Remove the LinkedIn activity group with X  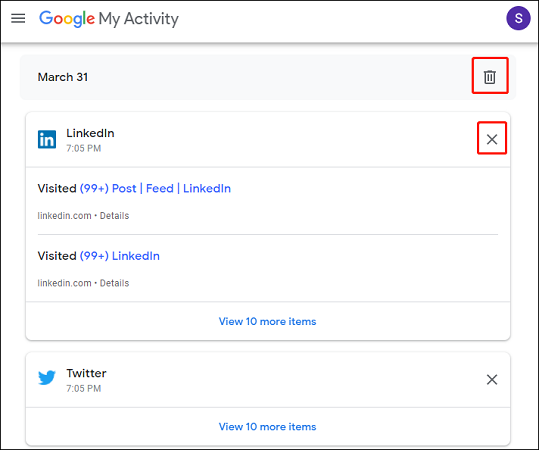tap(492, 139)
